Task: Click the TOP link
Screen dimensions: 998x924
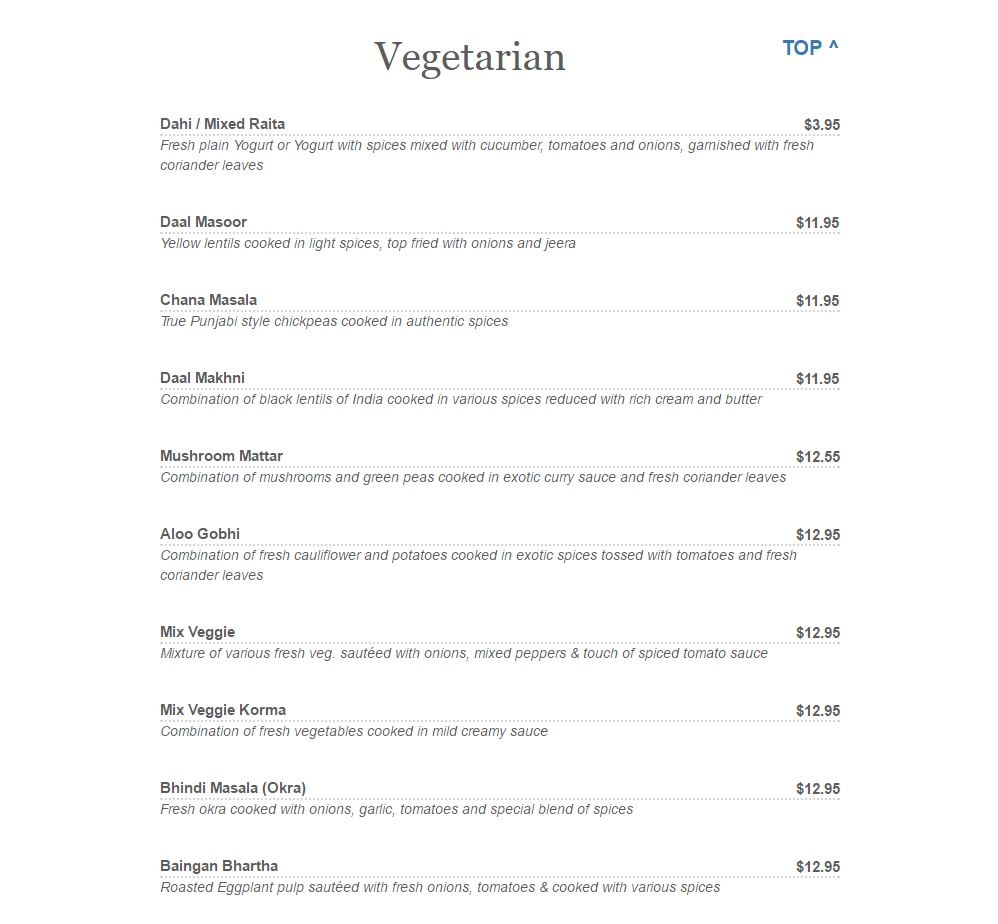Action: (810, 48)
